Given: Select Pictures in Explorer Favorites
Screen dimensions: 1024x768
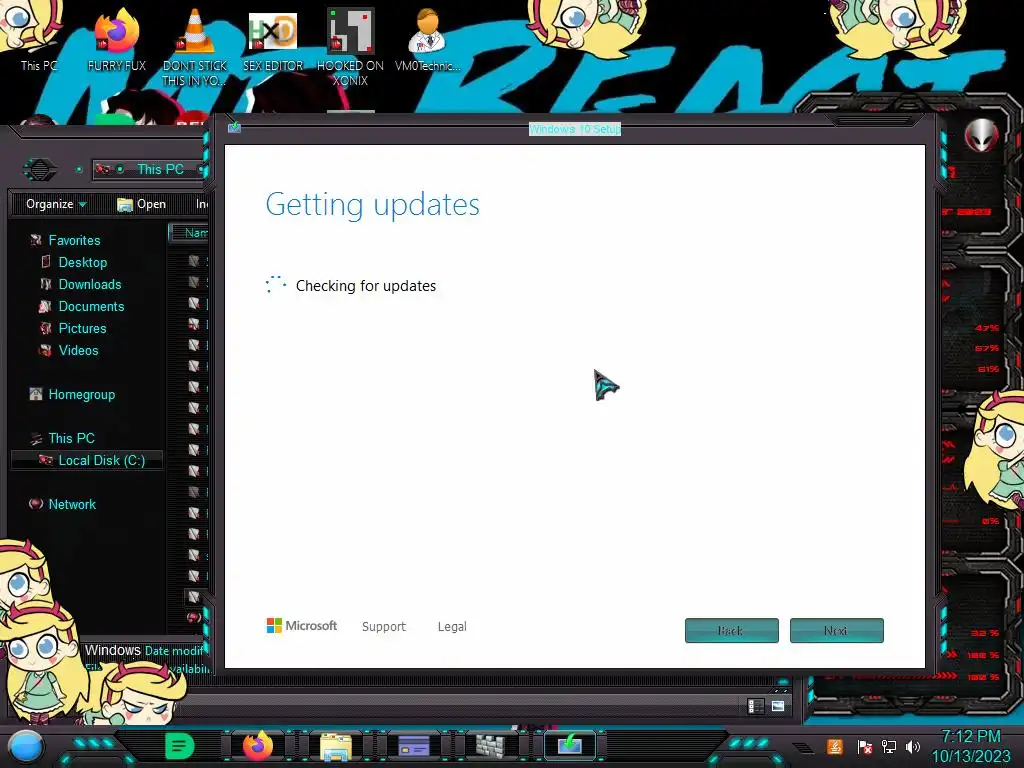Looking at the screenshot, I should point(73,328).
